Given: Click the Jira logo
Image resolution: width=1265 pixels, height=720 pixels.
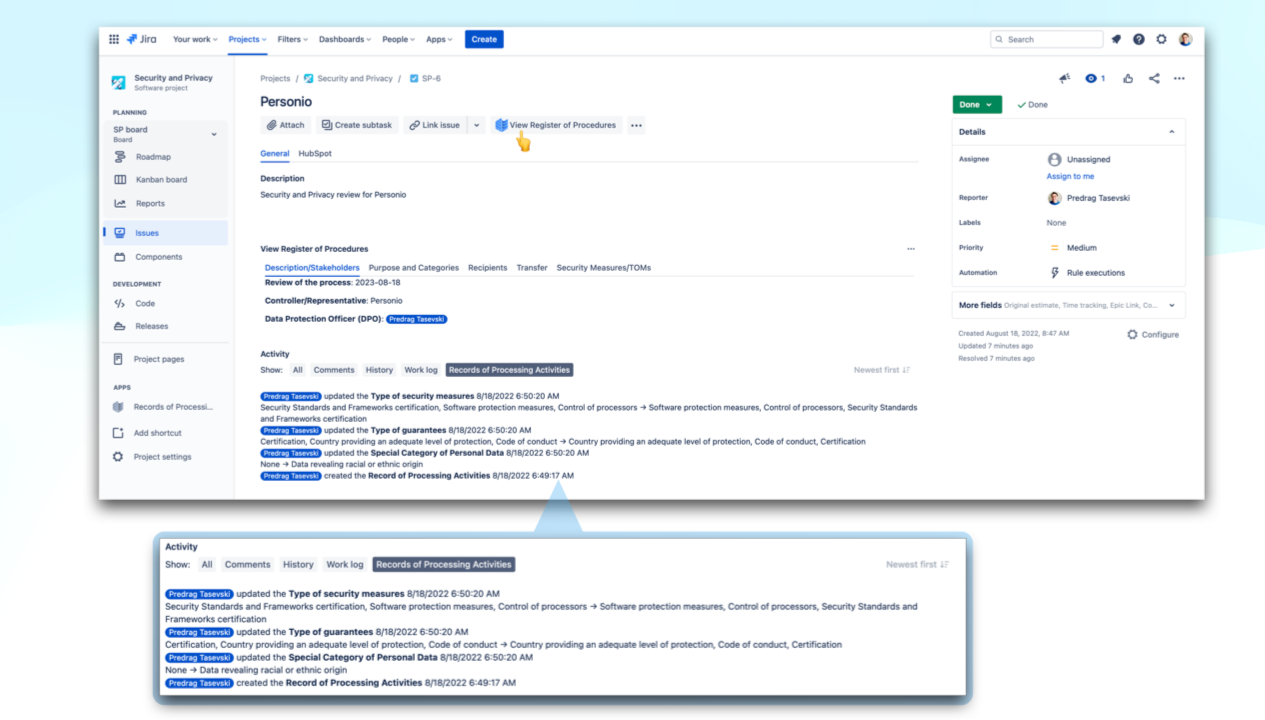Looking at the screenshot, I should click(x=141, y=39).
